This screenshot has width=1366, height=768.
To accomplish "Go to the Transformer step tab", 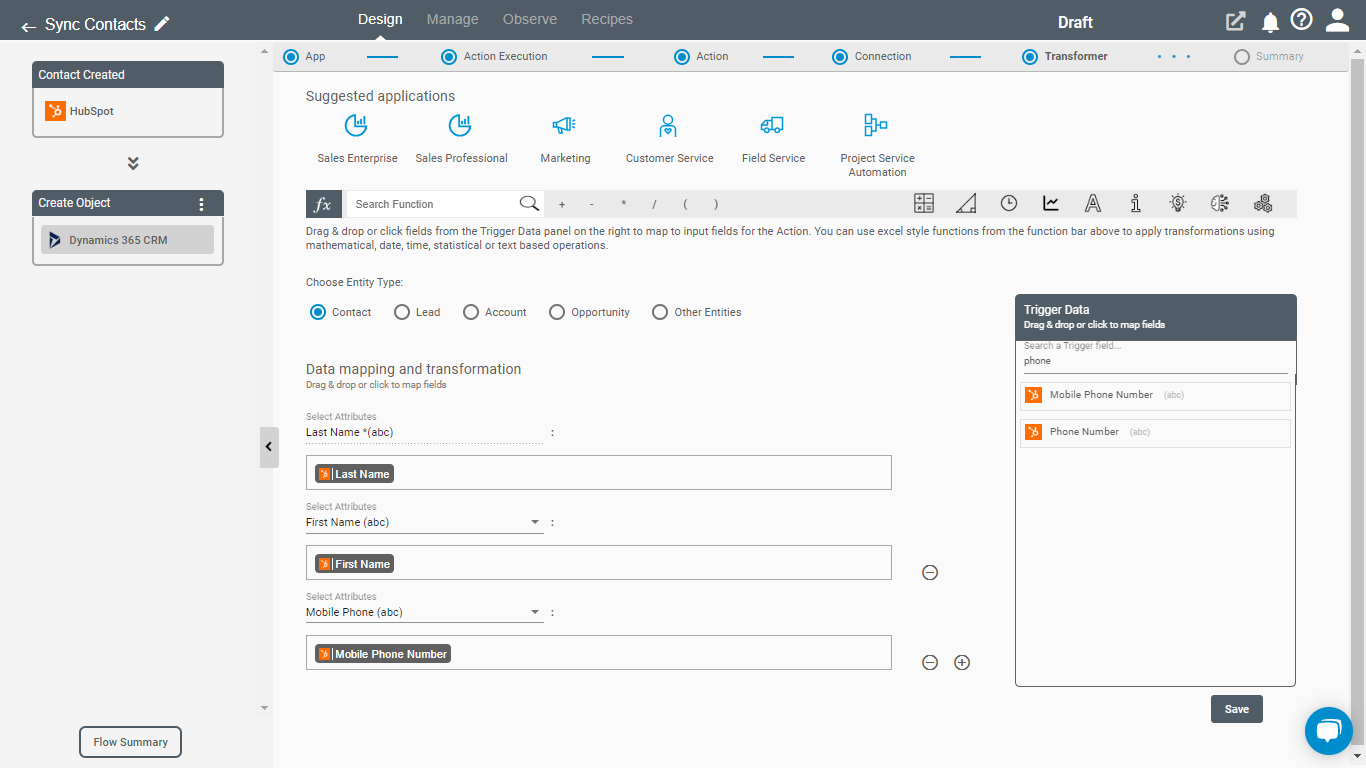I will [x=1064, y=57].
